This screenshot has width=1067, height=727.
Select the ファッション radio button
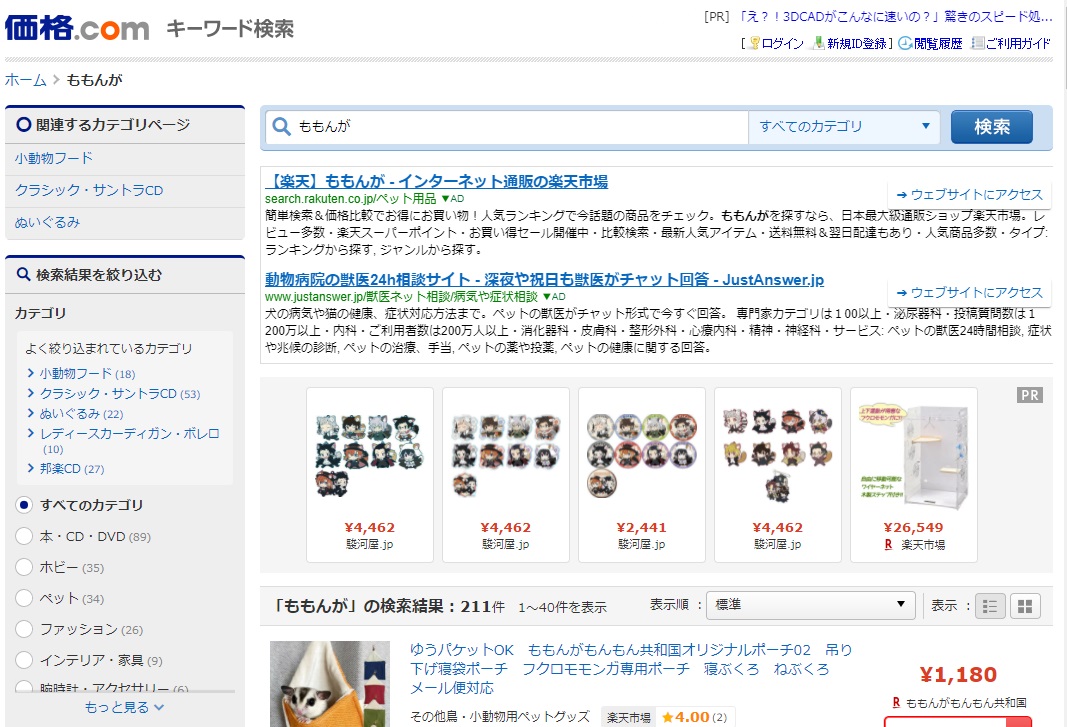click(24, 629)
